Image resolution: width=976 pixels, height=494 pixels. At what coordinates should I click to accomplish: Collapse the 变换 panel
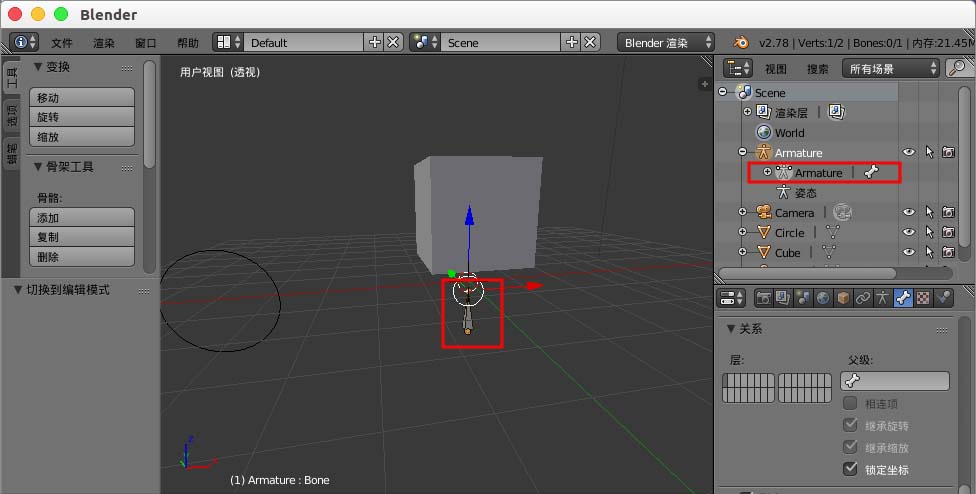[37, 67]
